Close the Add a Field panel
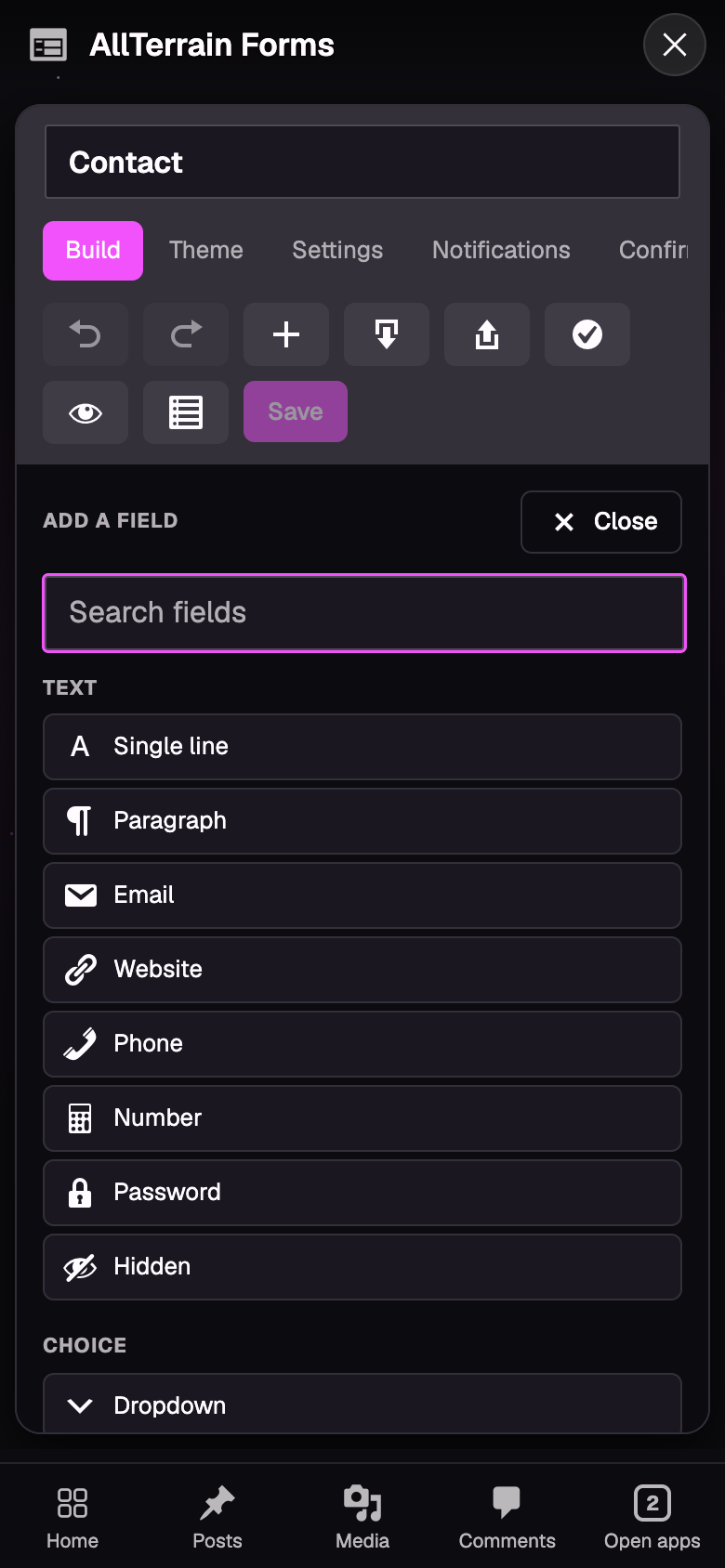The image size is (725, 1568). tap(601, 522)
